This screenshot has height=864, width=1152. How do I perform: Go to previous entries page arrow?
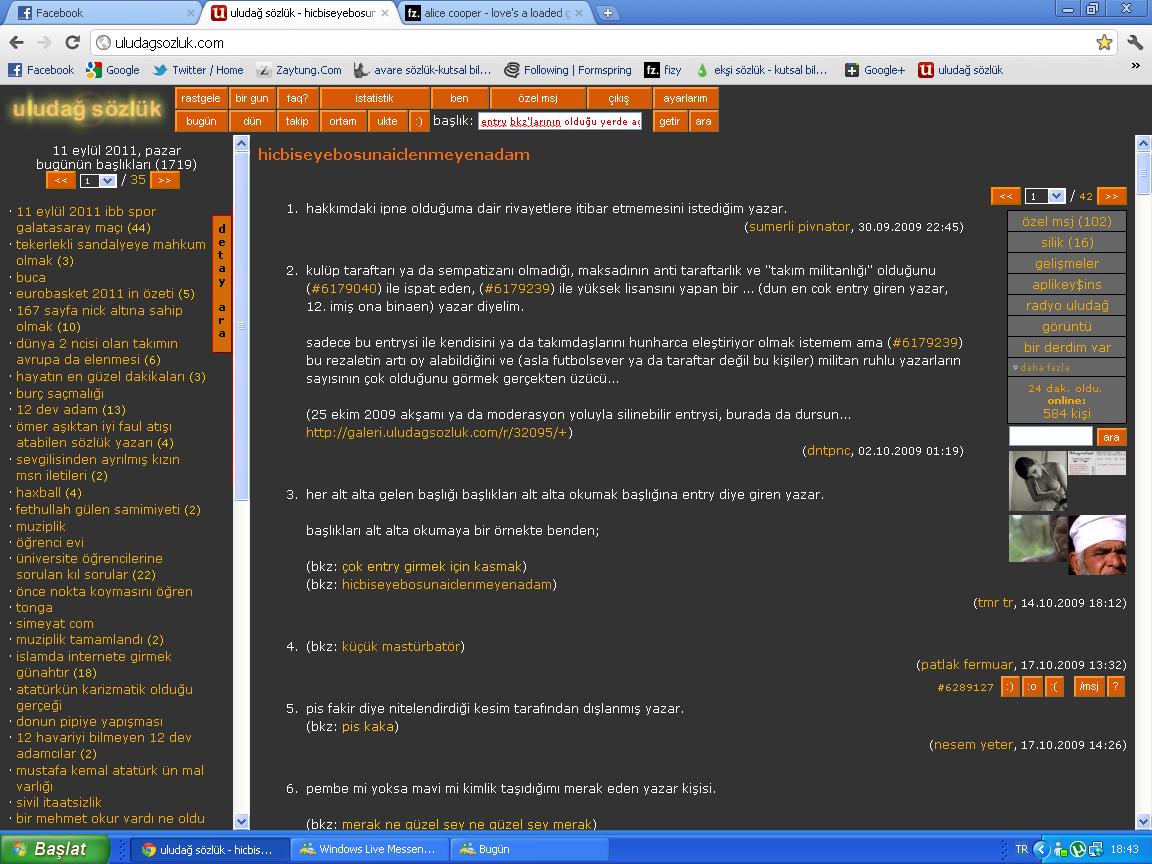1006,196
